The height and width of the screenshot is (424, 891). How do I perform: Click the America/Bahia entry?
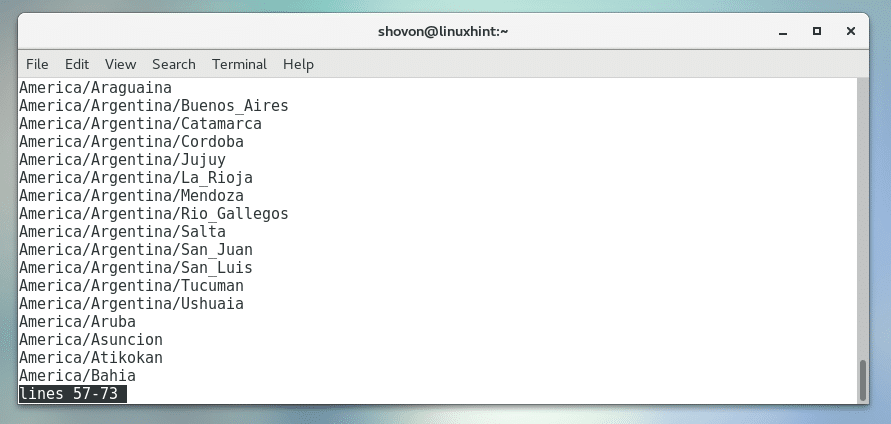click(x=77, y=376)
